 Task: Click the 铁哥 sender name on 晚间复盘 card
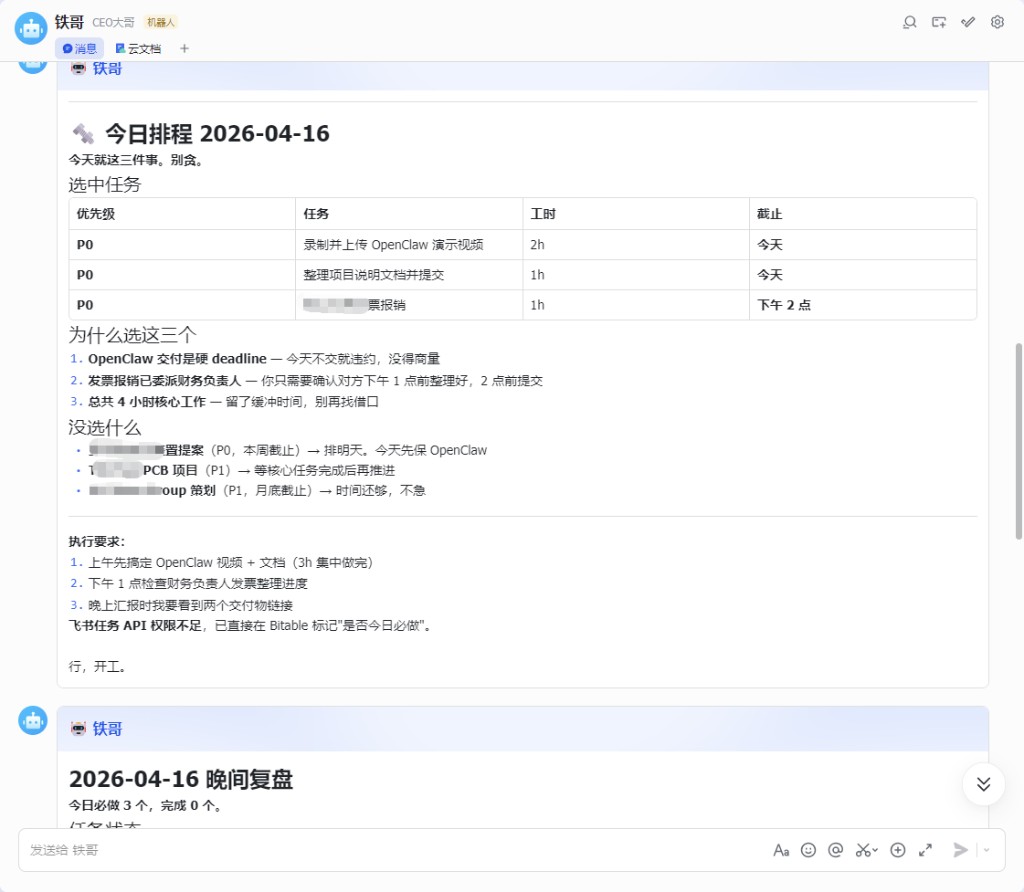[x=106, y=729]
